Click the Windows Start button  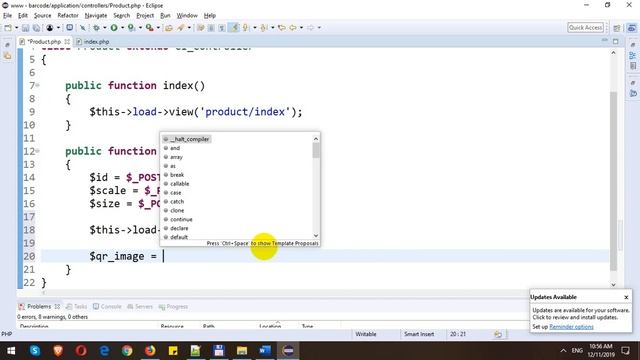(x=11, y=351)
